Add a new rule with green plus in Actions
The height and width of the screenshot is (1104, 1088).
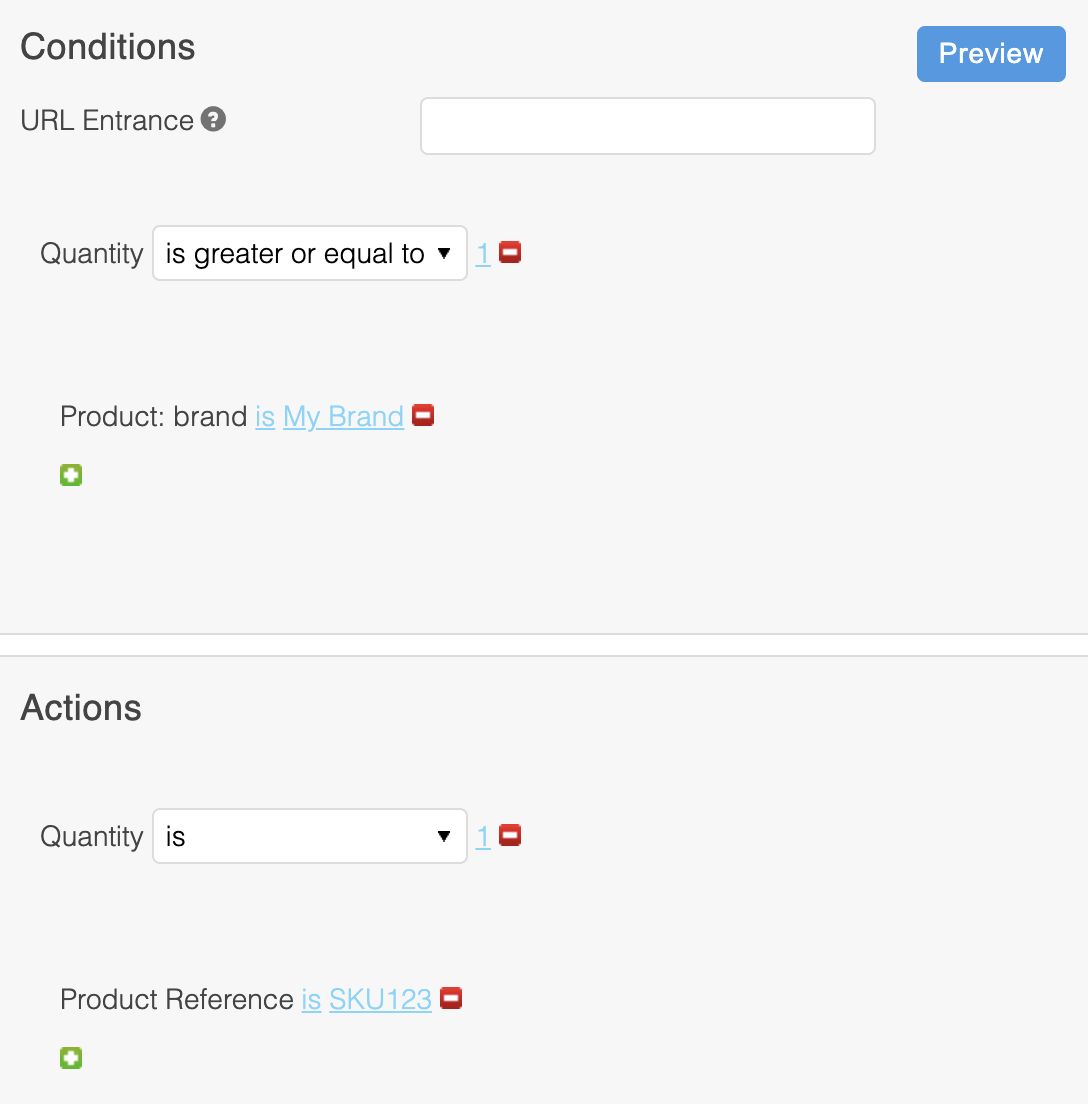tap(71, 1058)
